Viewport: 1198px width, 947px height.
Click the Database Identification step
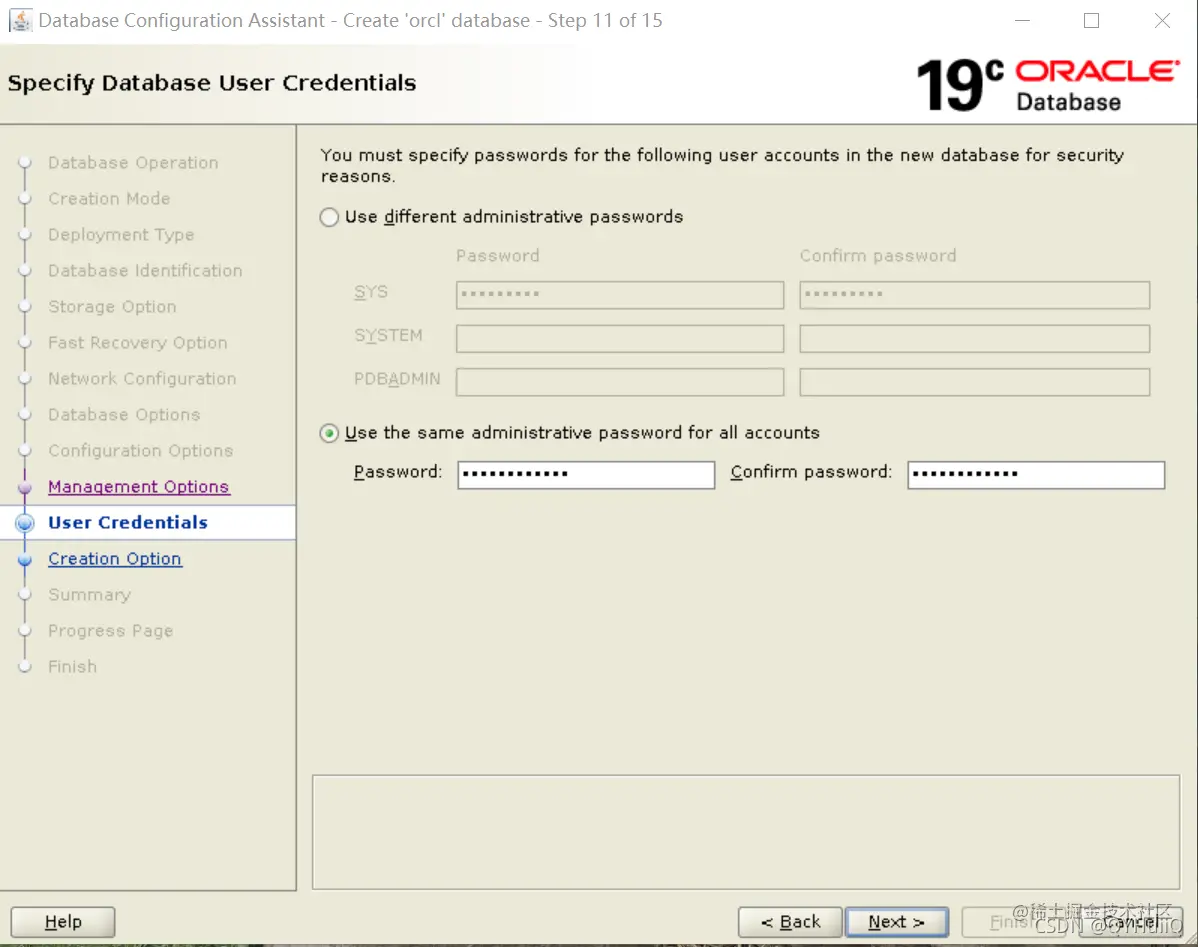(145, 271)
